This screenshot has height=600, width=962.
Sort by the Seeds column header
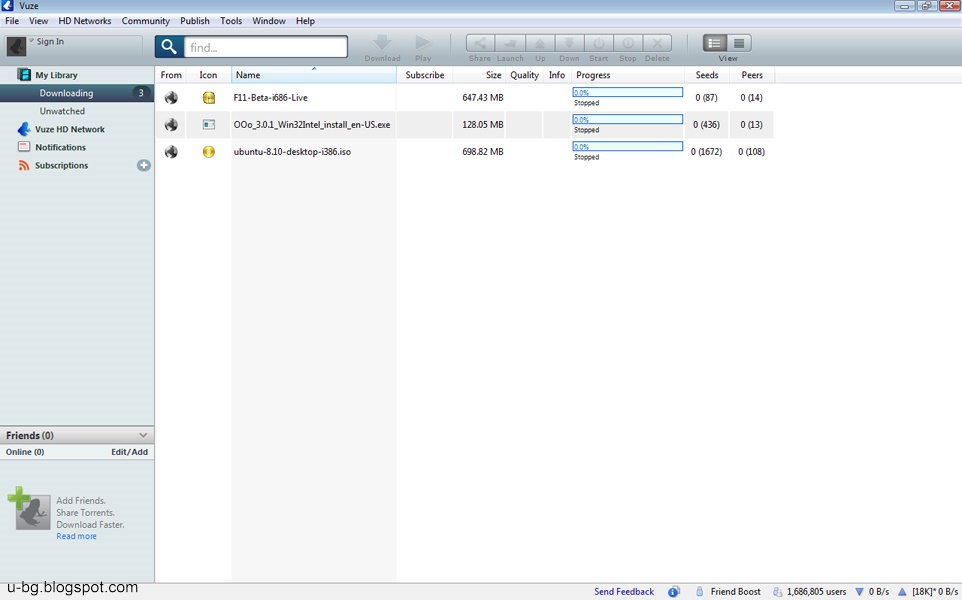pos(707,75)
